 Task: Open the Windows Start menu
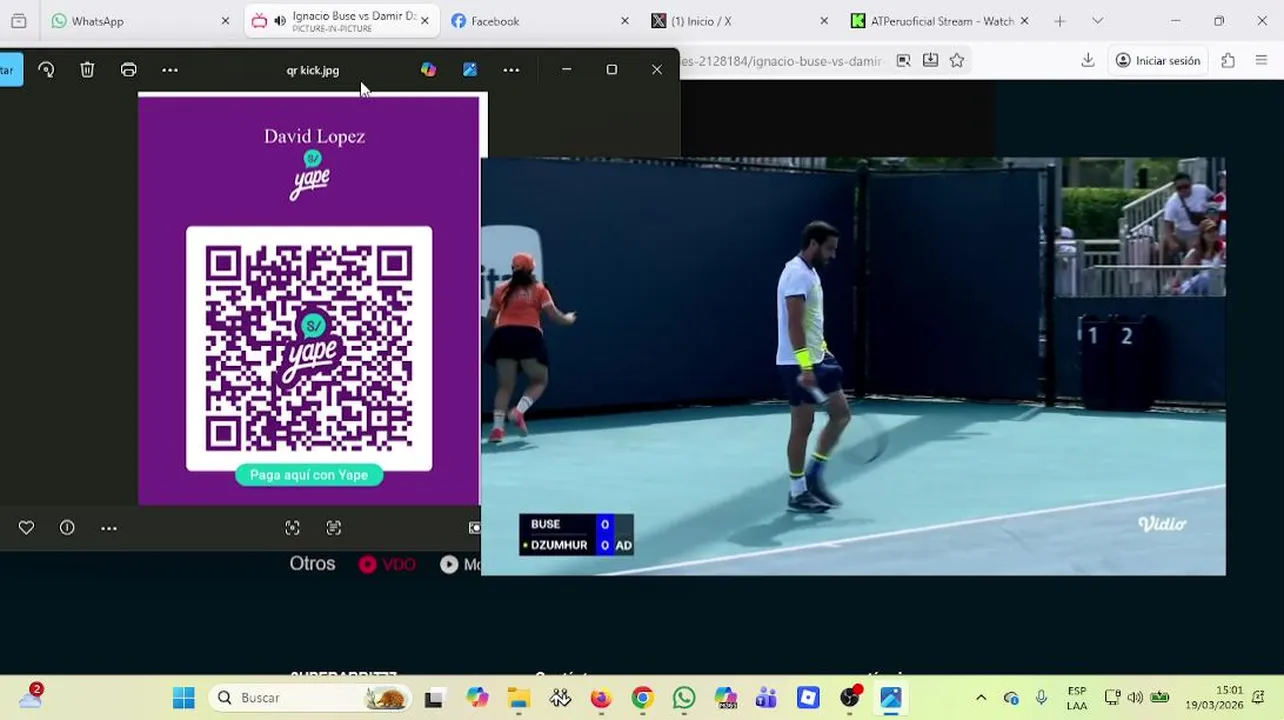coord(184,698)
